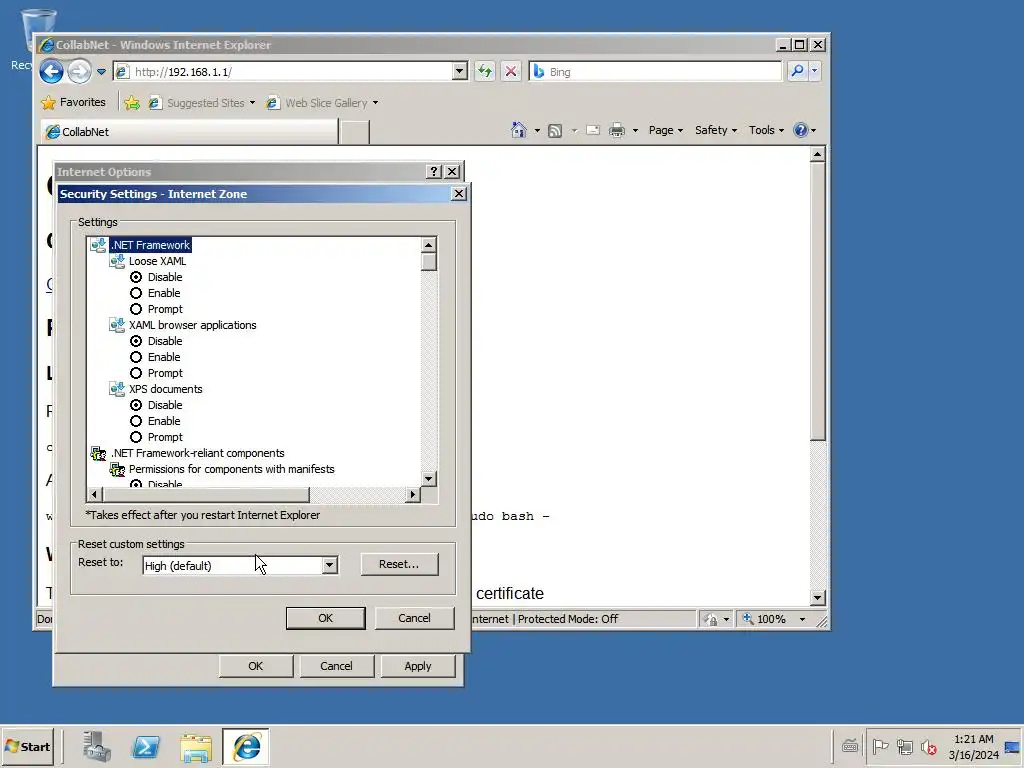Open Windows Explorer folder in taskbar

pyautogui.click(x=196, y=747)
